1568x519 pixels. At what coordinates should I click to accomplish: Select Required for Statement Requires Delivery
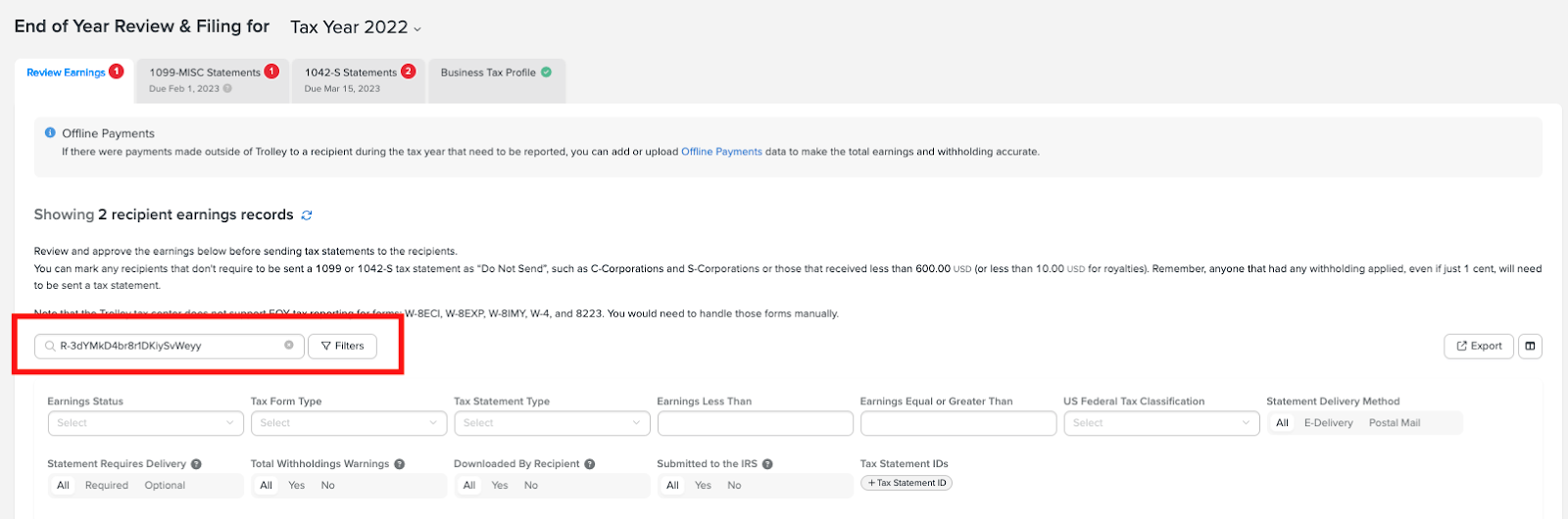click(107, 486)
